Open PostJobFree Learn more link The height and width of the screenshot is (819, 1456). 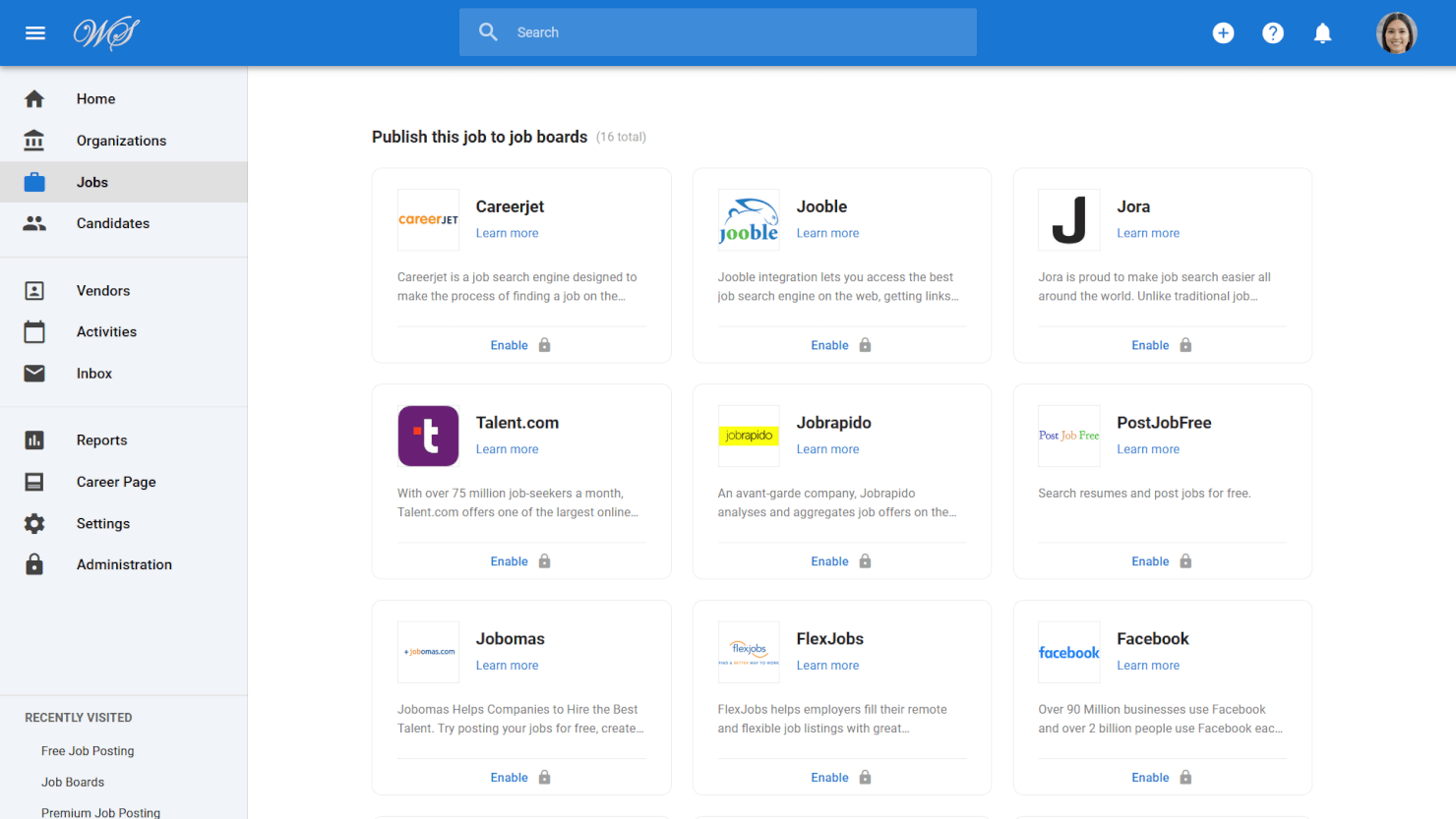(x=1148, y=449)
